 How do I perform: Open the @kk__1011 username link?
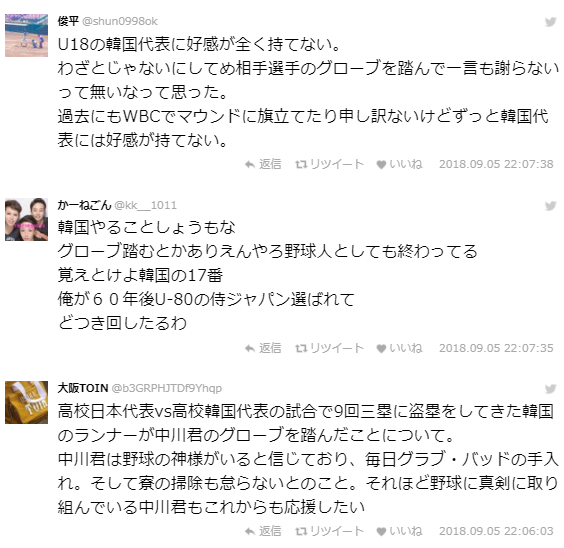tap(145, 205)
